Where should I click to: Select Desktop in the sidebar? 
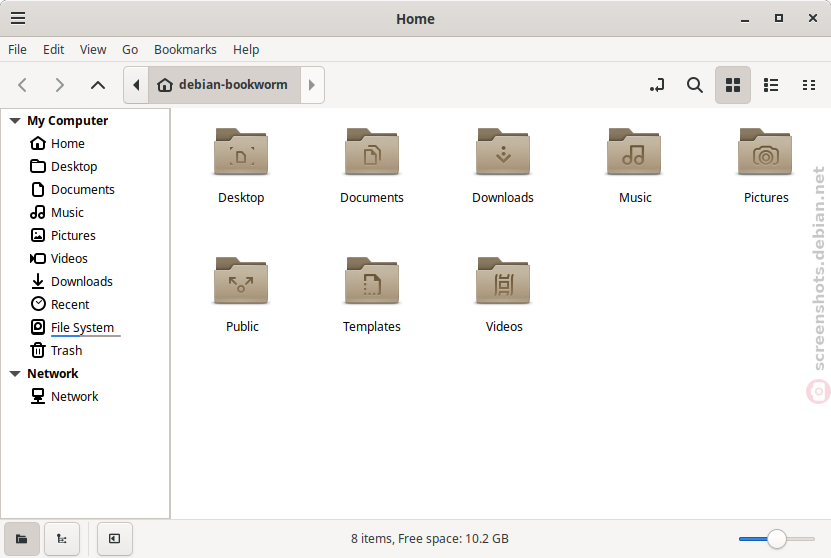coord(64,166)
